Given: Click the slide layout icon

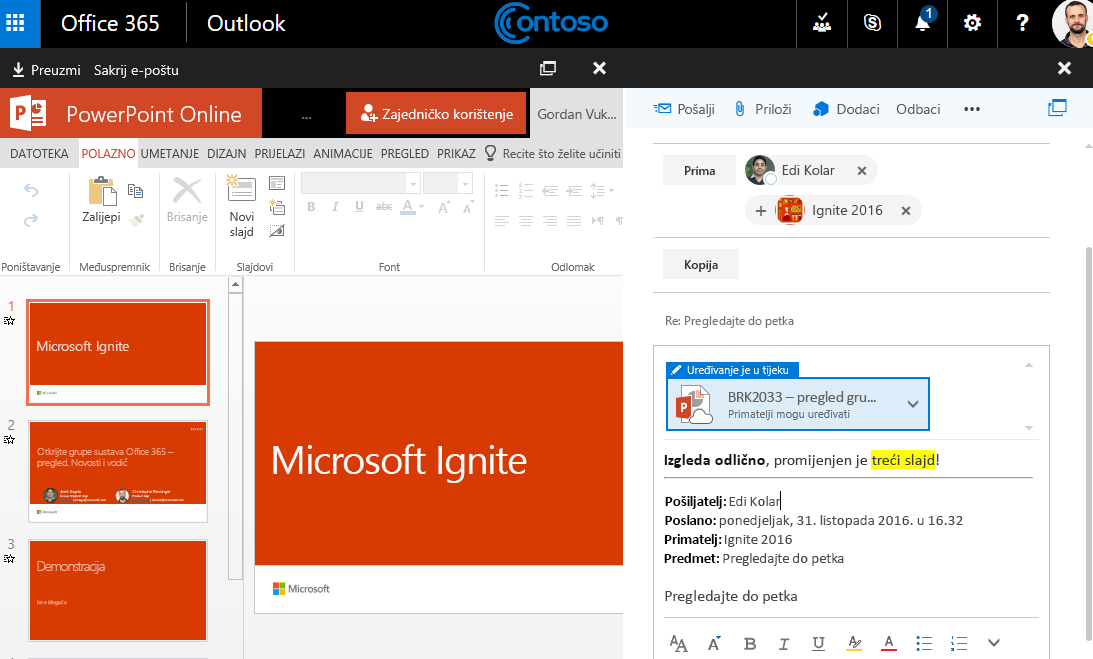Looking at the screenshot, I should click(x=277, y=183).
